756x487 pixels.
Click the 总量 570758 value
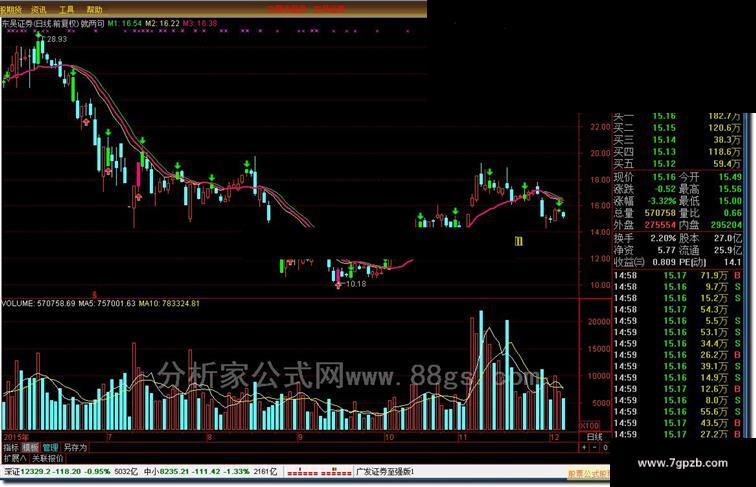coord(660,213)
